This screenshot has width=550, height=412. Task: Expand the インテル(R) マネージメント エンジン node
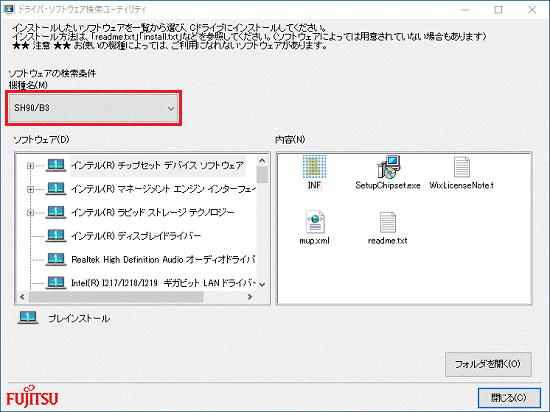coord(31,189)
